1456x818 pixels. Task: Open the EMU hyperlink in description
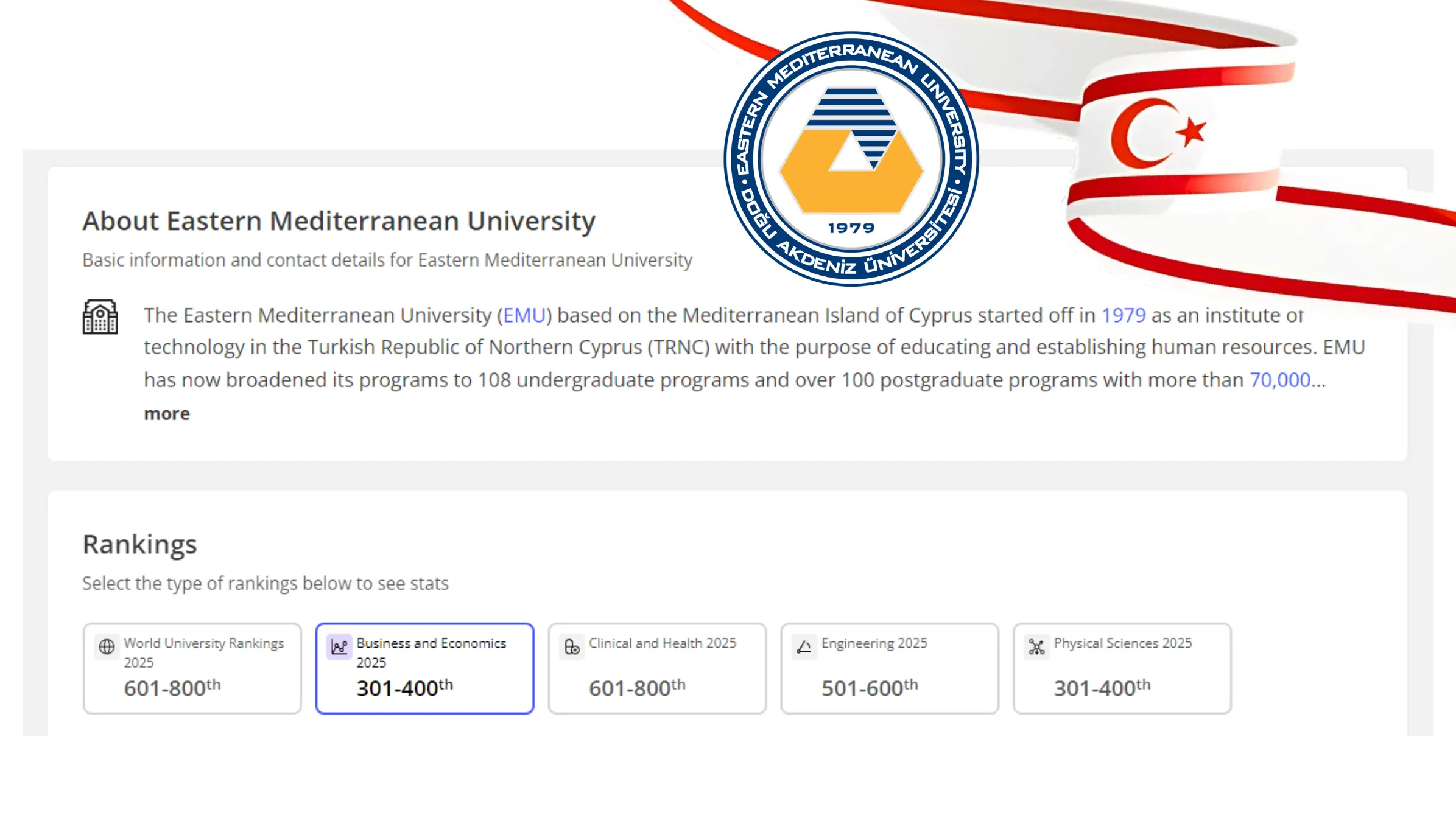(524, 315)
